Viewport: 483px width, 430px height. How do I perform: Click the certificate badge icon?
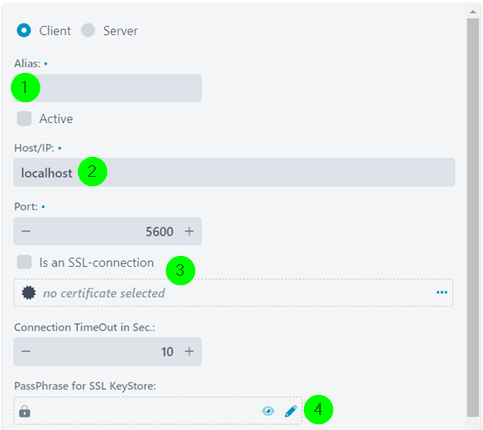[29, 293]
